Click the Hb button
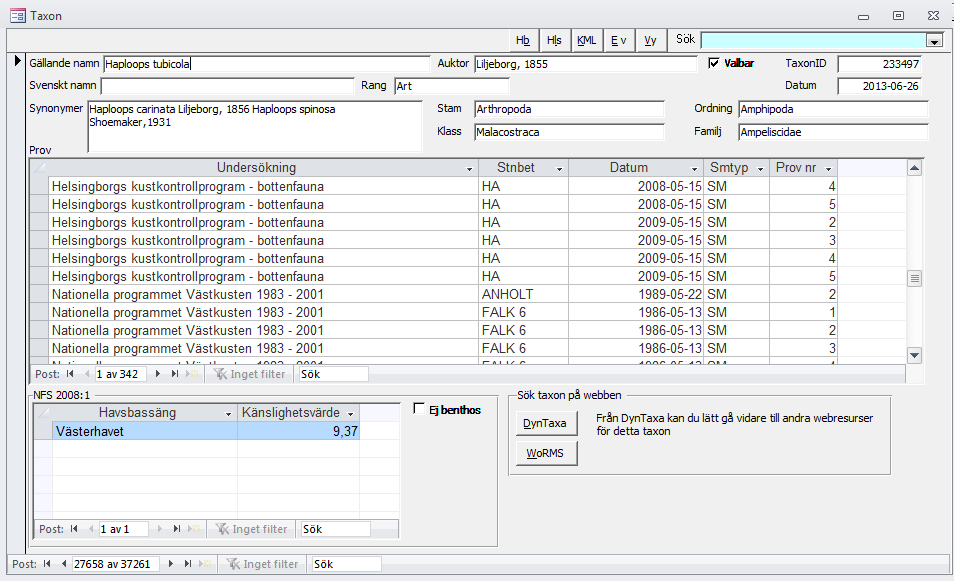Screen dimensions: 954x581 [x=523, y=40]
